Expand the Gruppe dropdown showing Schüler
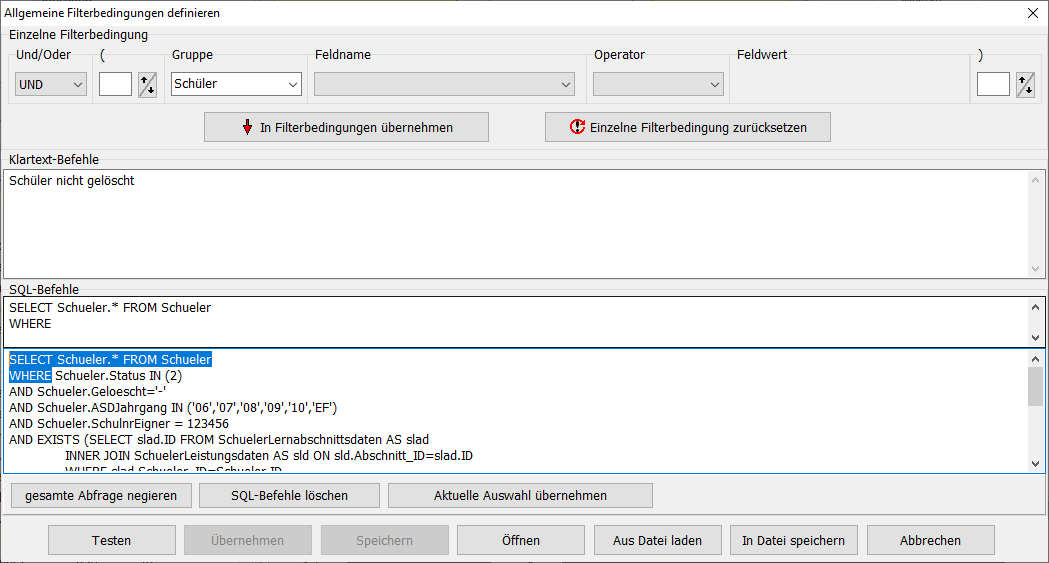This screenshot has width=1049, height=563. [236, 85]
